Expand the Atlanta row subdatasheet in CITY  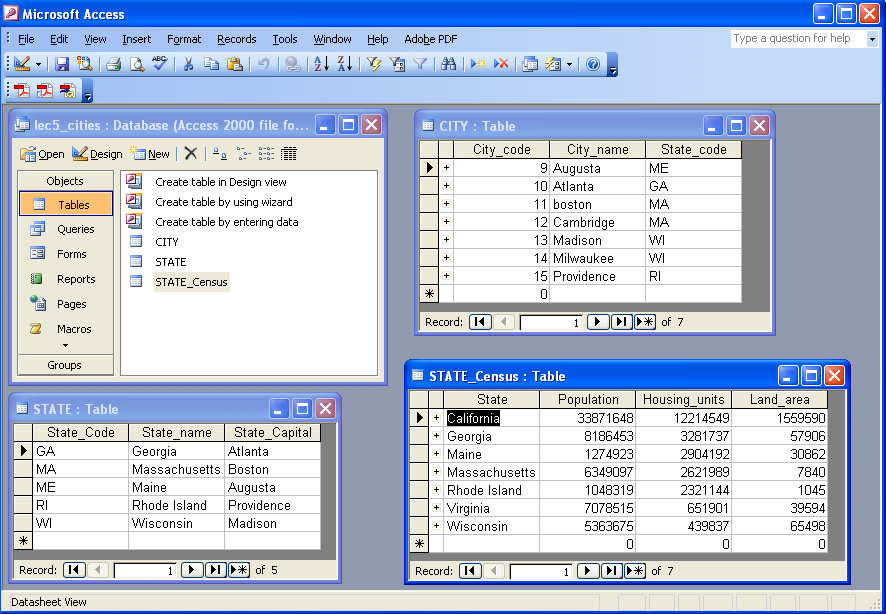tap(446, 186)
